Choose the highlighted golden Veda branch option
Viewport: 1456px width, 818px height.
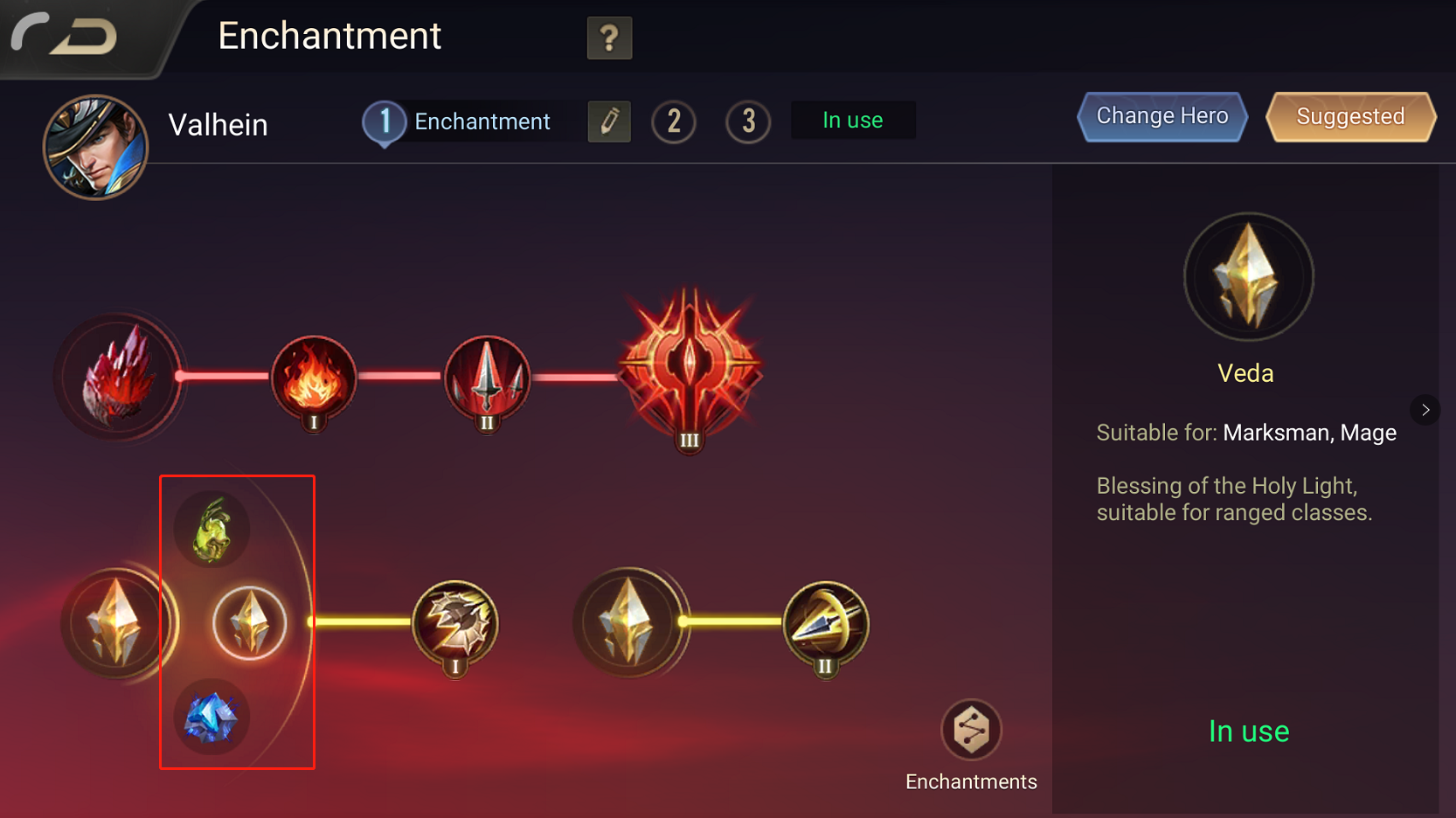(x=250, y=623)
